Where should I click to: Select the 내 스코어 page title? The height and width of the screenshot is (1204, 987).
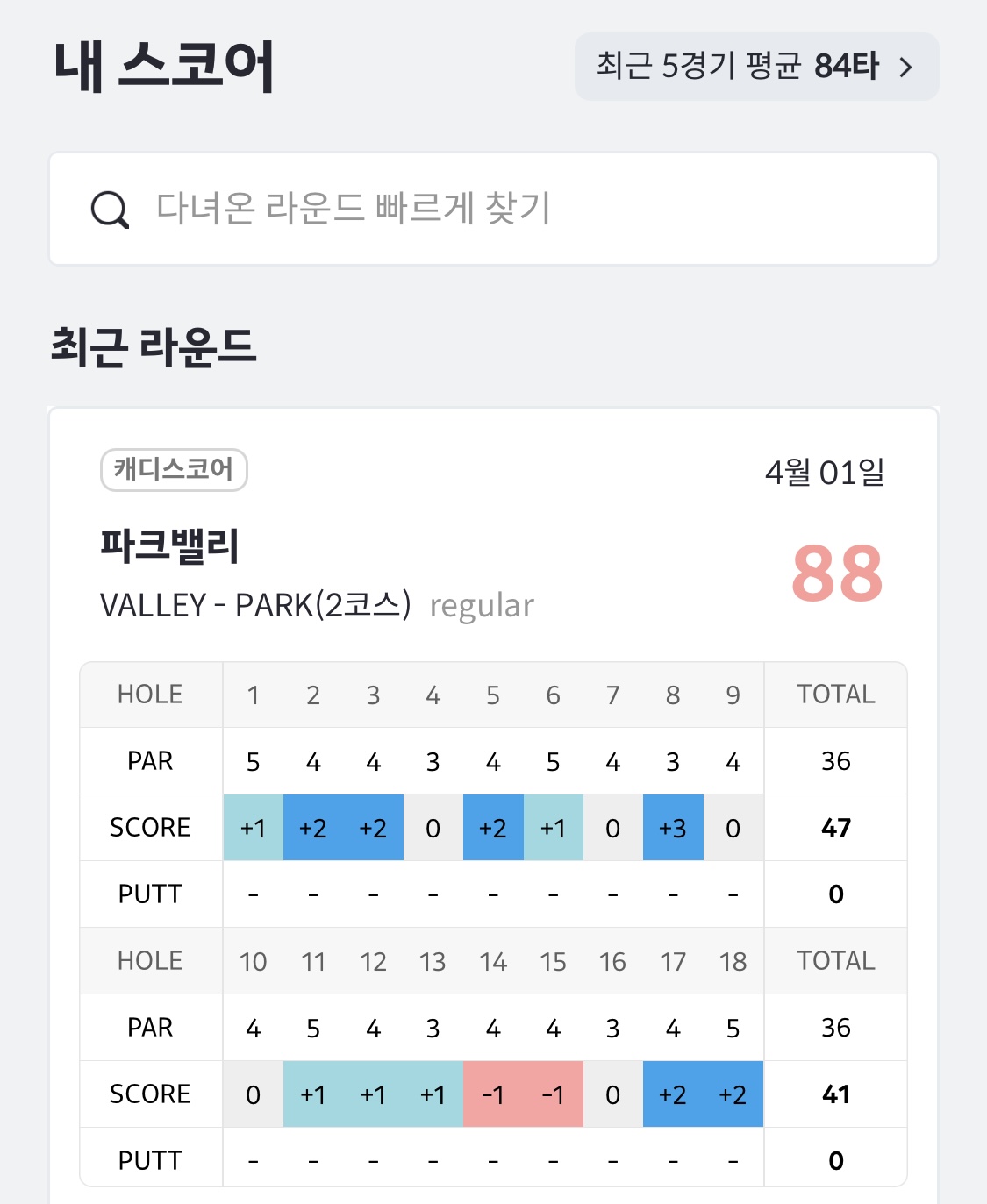click(164, 67)
